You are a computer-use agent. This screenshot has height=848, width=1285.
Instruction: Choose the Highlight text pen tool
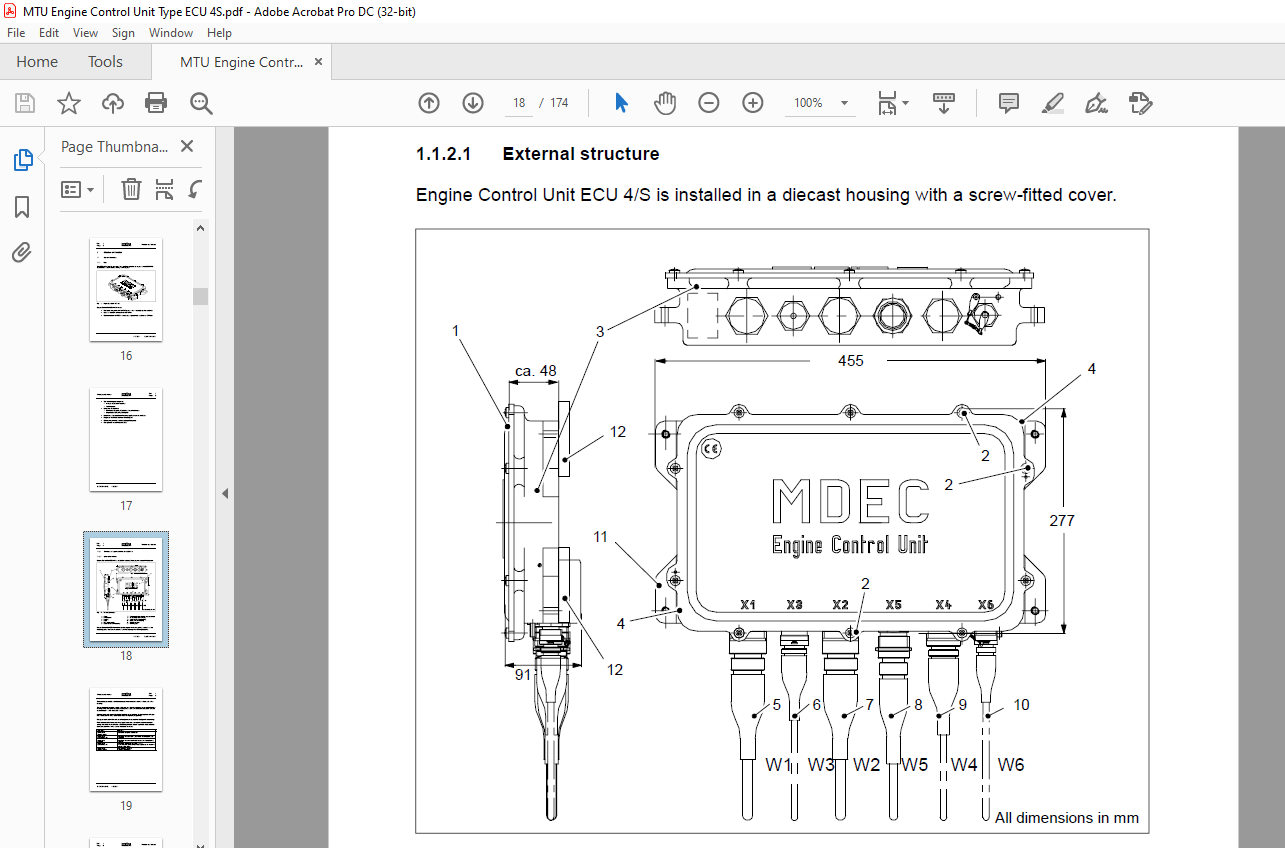pyautogui.click(x=1053, y=103)
